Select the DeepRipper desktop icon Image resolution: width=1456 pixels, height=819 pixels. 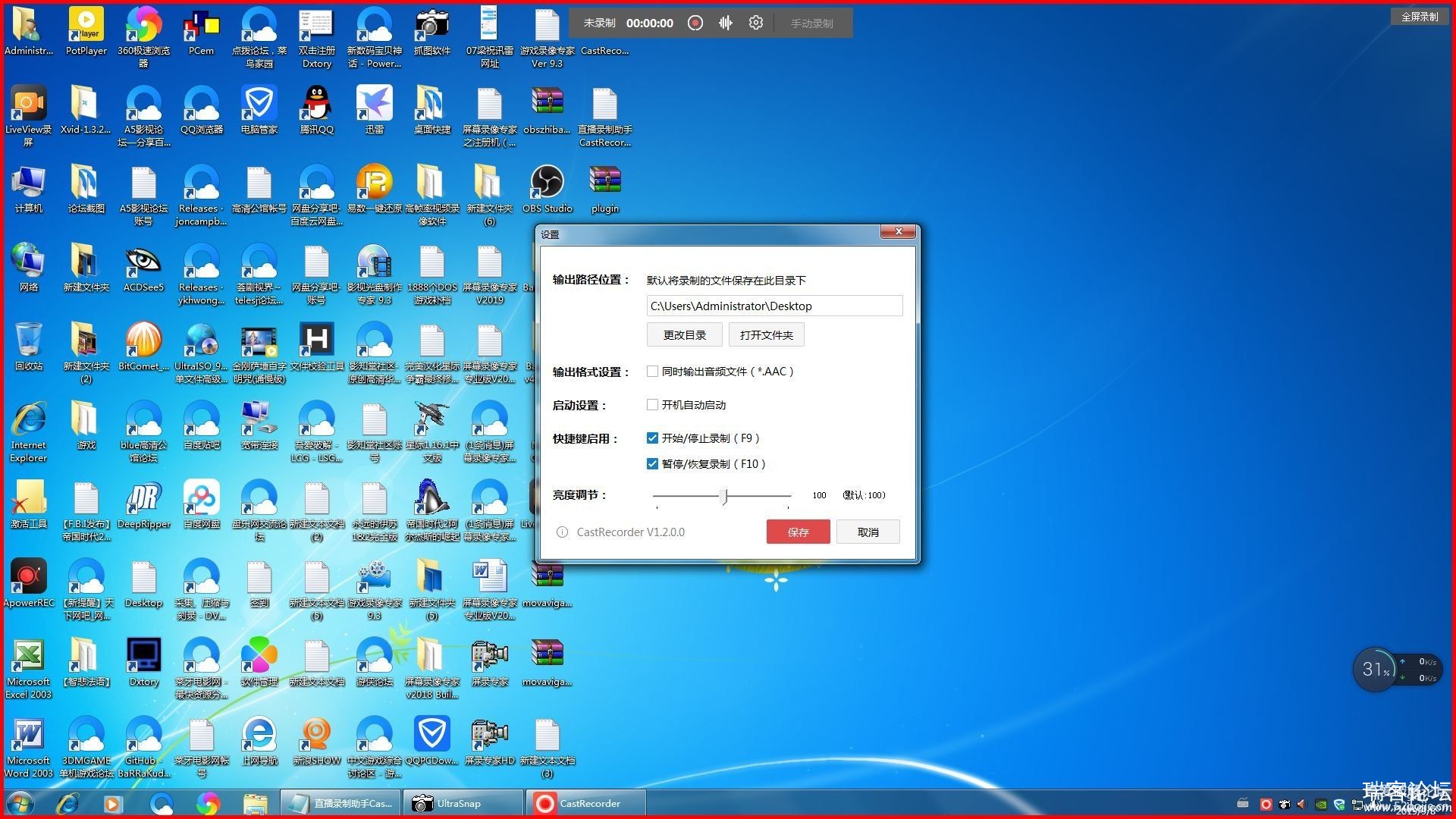(x=144, y=505)
